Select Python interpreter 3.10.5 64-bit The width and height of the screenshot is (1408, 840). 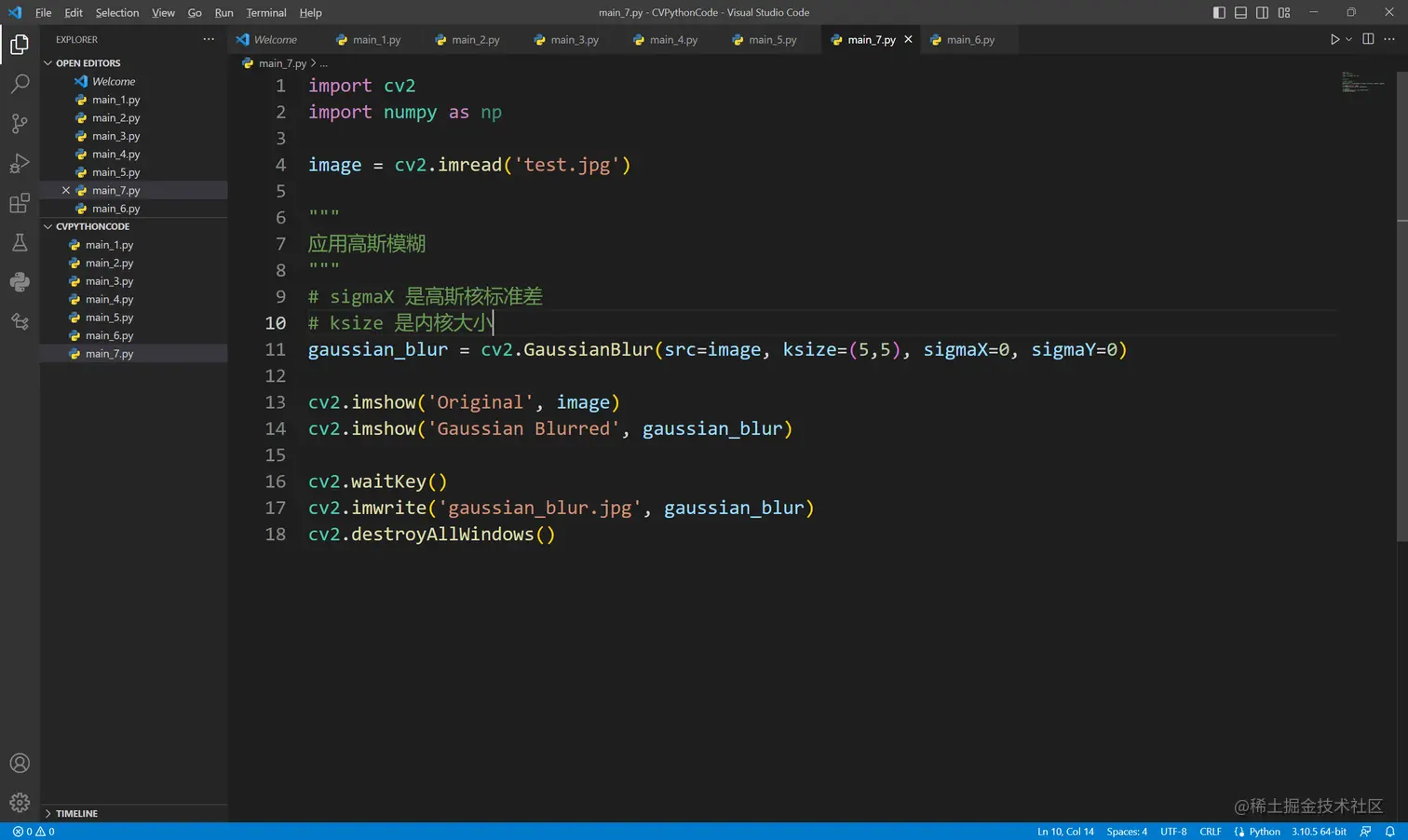pyautogui.click(x=1319, y=832)
